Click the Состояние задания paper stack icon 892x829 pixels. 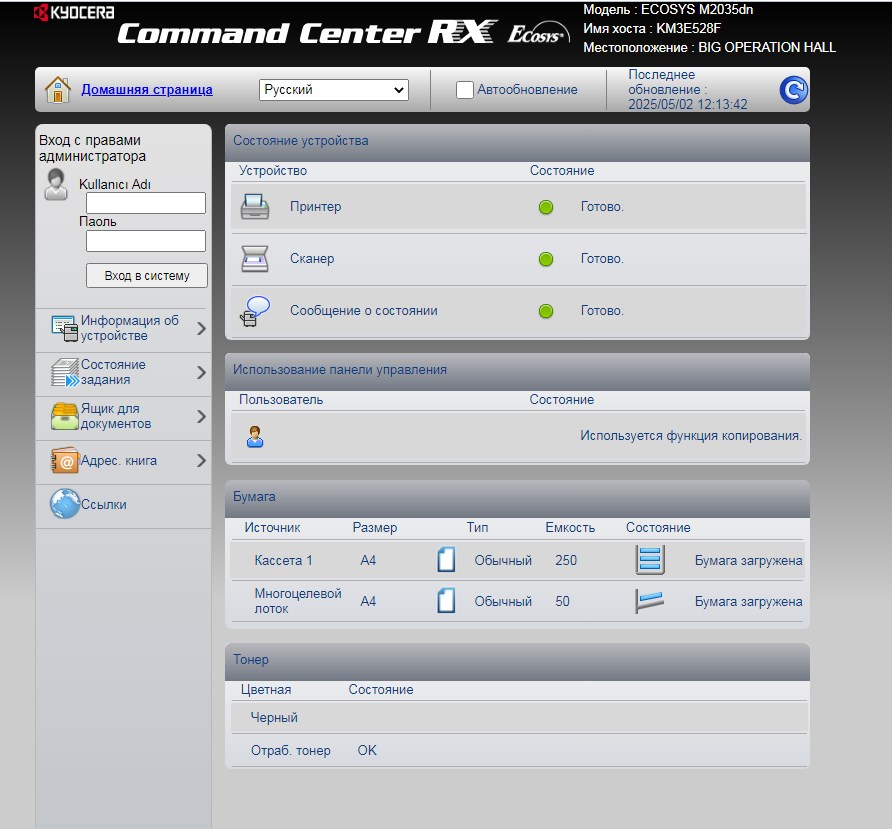point(65,372)
